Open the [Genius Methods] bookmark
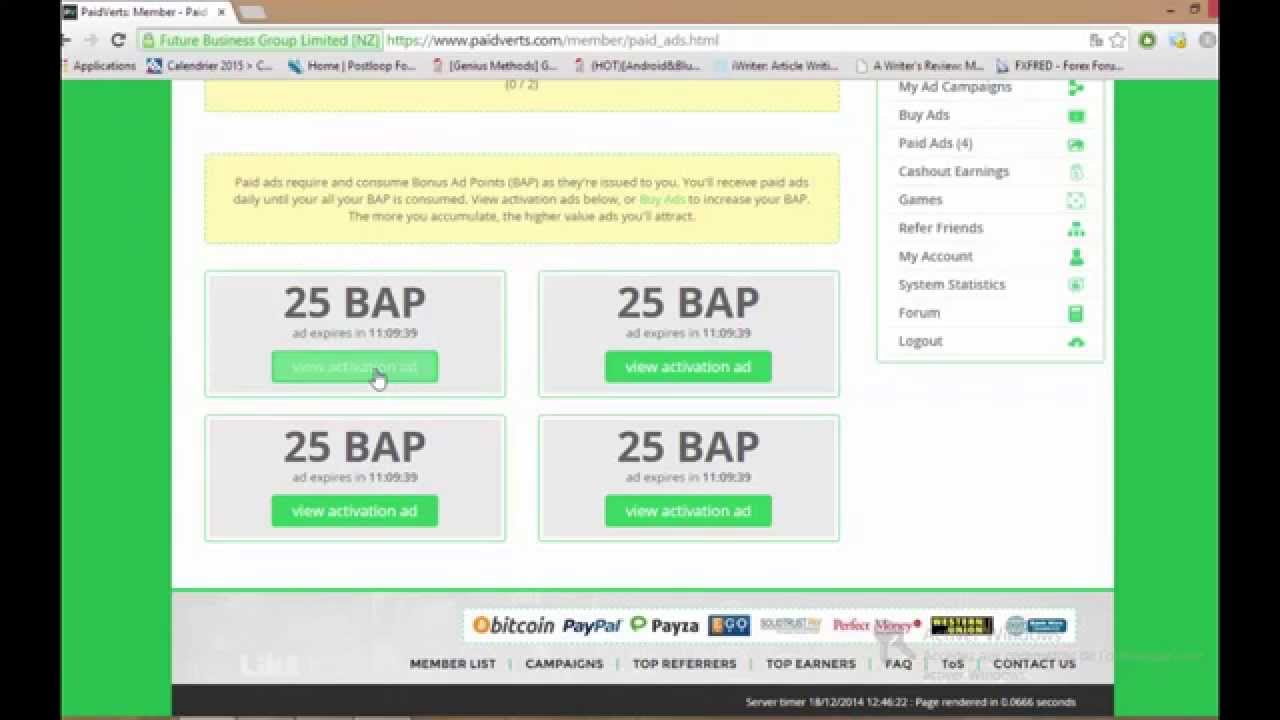This screenshot has width=1280, height=720. [x=495, y=66]
